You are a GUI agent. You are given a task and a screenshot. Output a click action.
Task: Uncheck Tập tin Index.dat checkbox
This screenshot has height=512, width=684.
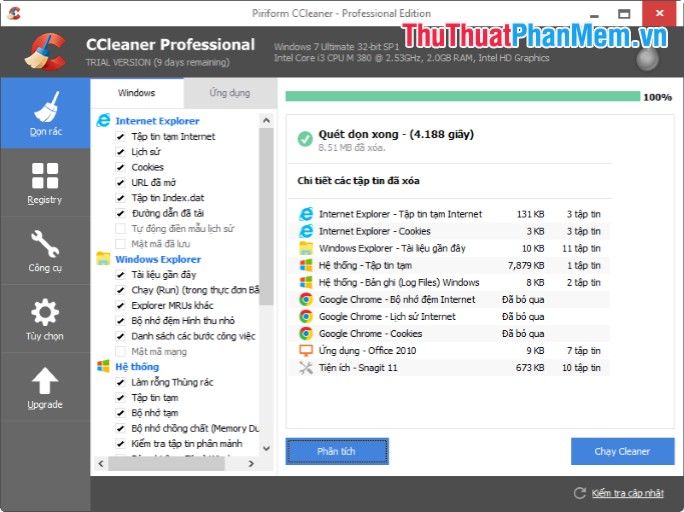[120, 198]
